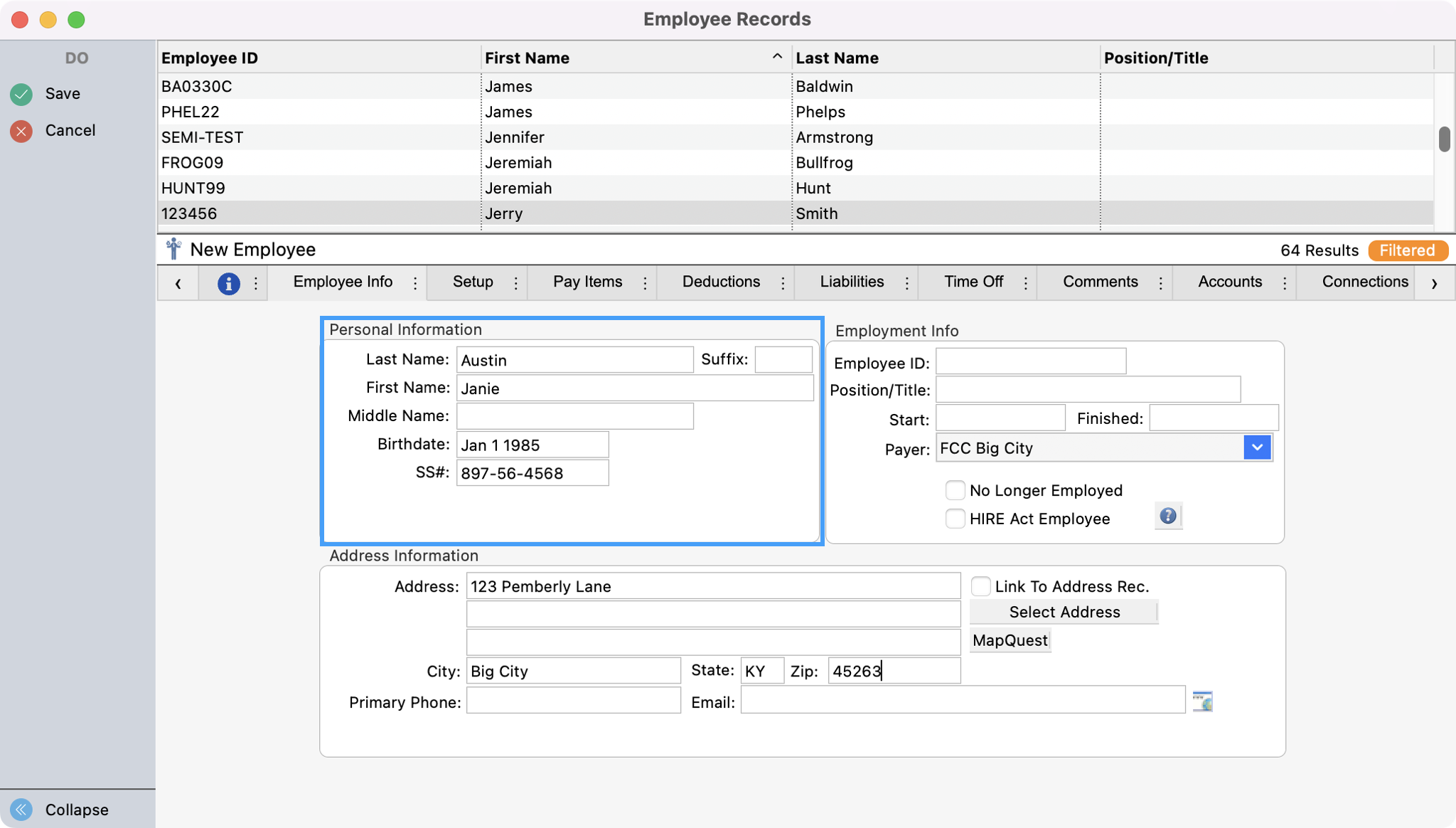
Task: Open the Employee Info tab options dots
Action: click(415, 283)
